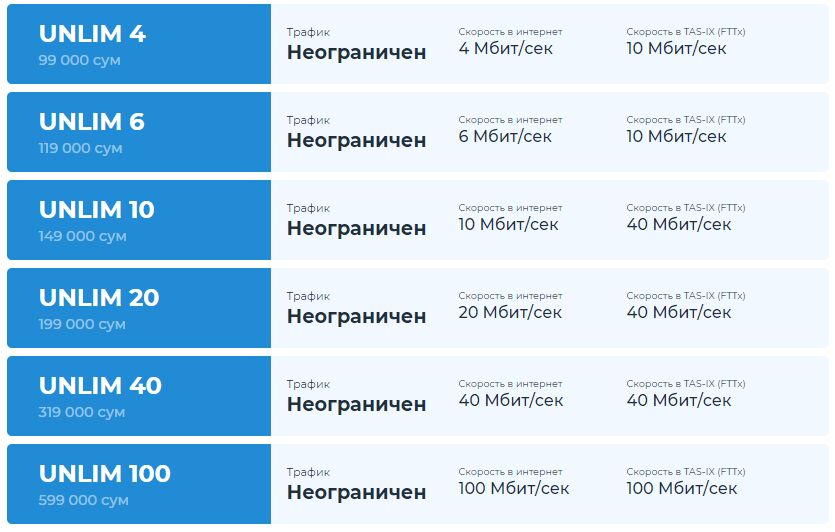Screen dimensions: 835x532
Task: Click UNLIM 10's 40 Мбит/сек TAS-IX speed
Action: [679, 224]
